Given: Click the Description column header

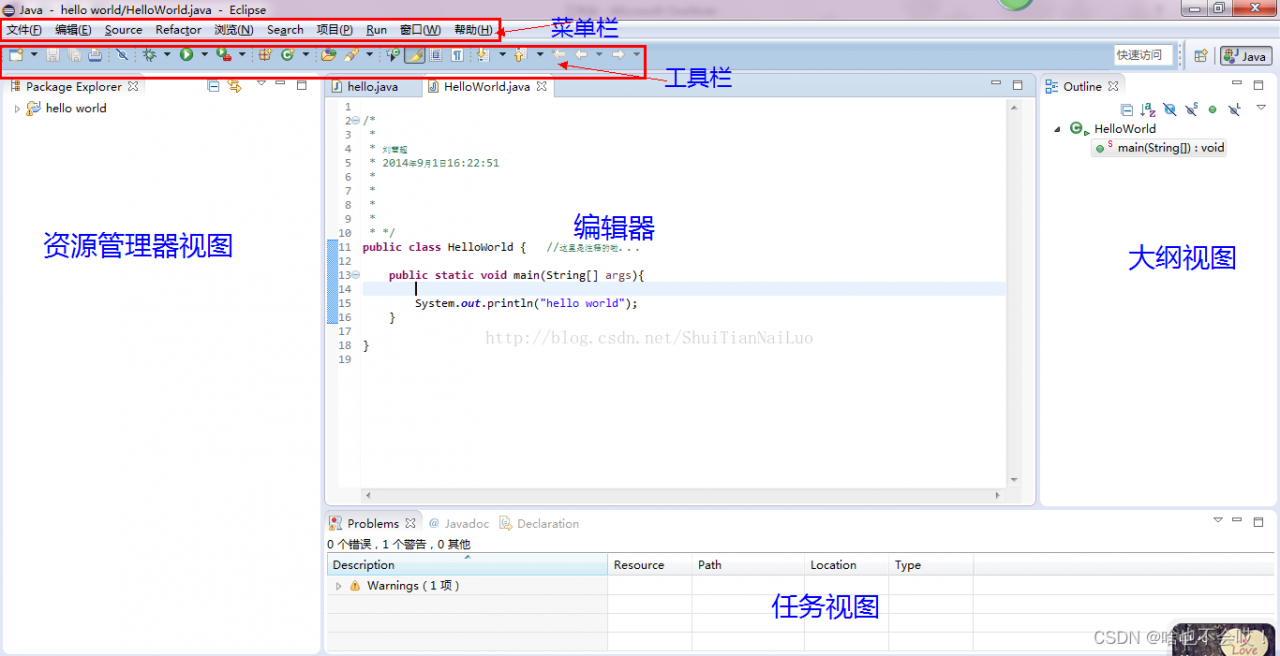Looking at the screenshot, I should coord(467,565).
